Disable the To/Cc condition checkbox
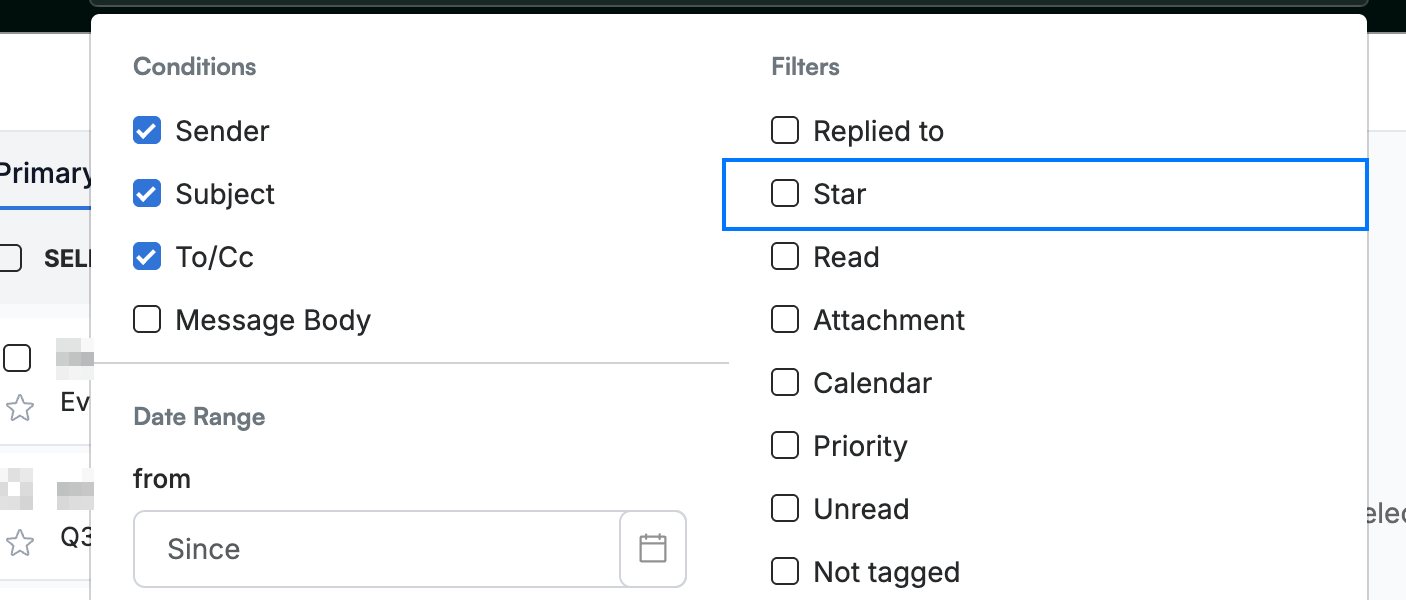Viewport: 1406px width, 600px height. [x=147, y=257]
